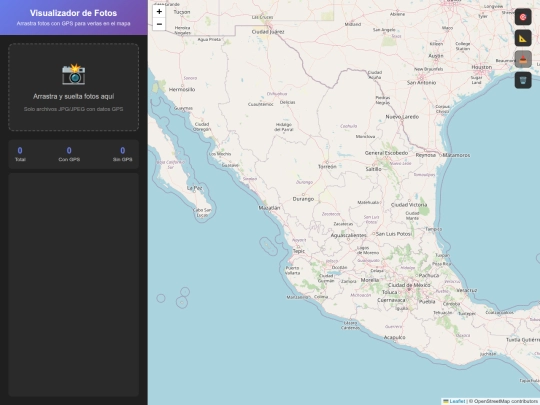Click the 'Hermosillo' city label
Image resolution: width=540 pixels, height=405 pixels.
click(182, 90)
